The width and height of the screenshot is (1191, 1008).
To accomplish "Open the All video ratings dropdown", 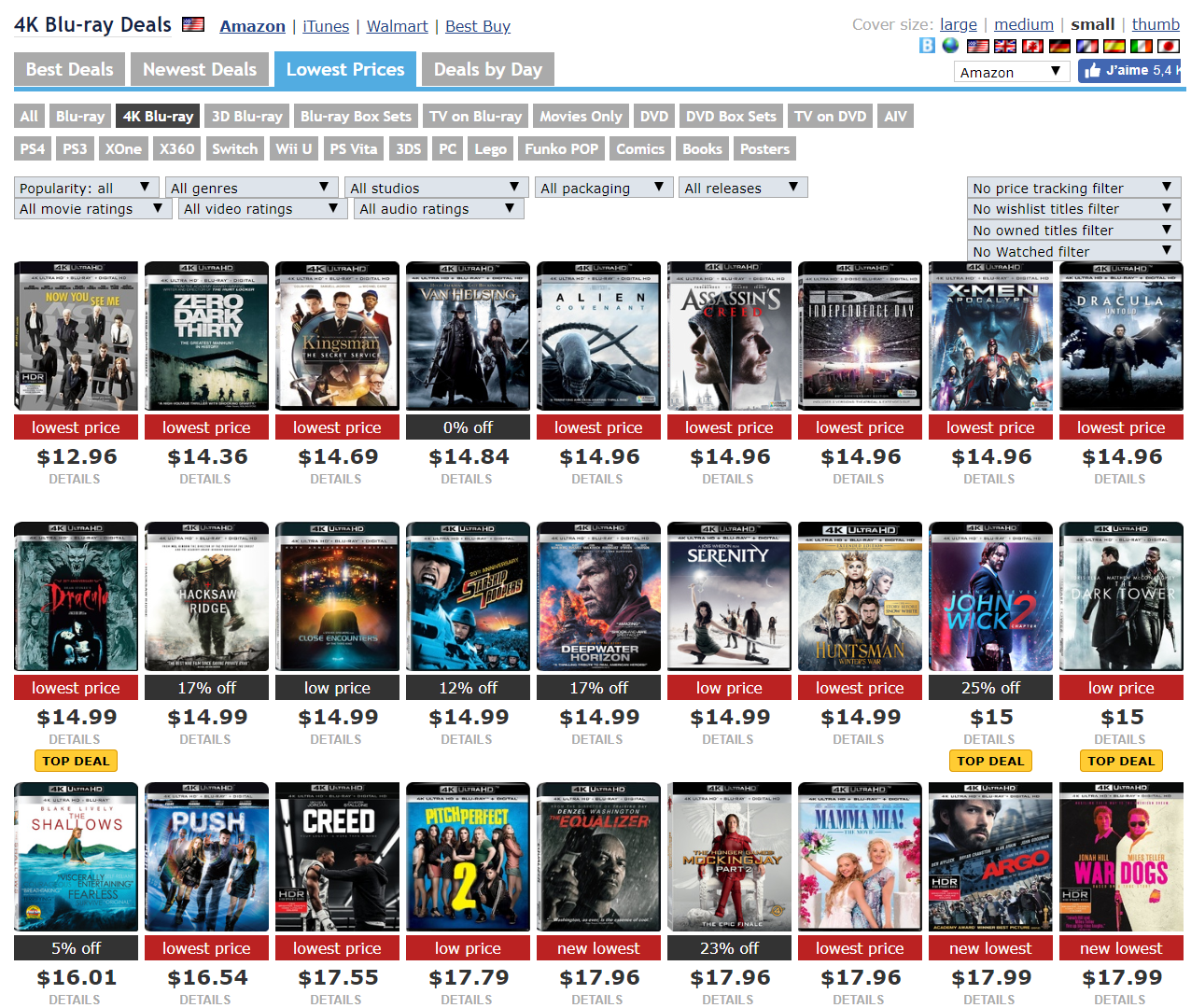I will 263,209.
